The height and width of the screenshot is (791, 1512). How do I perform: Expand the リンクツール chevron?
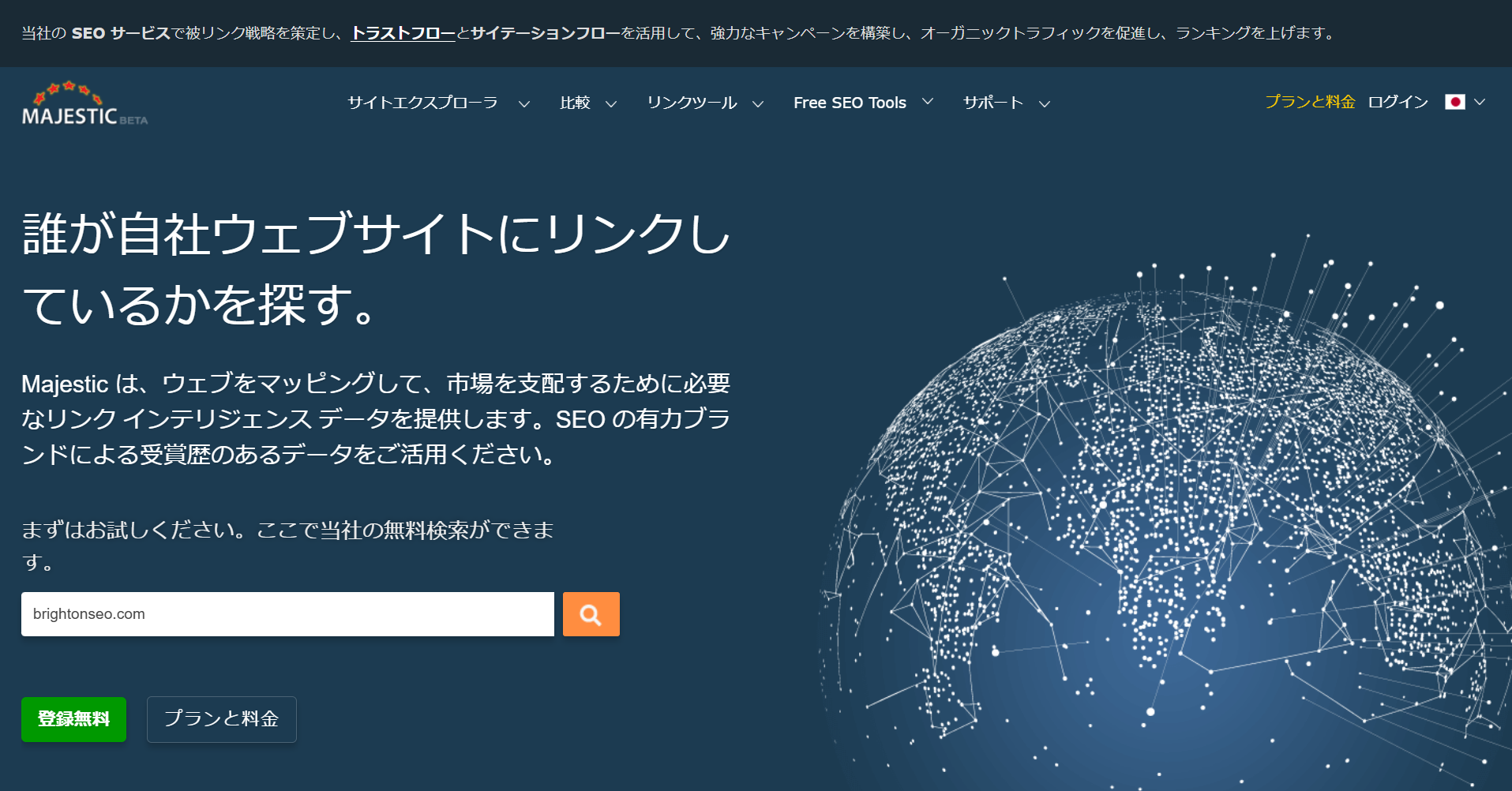757,103
